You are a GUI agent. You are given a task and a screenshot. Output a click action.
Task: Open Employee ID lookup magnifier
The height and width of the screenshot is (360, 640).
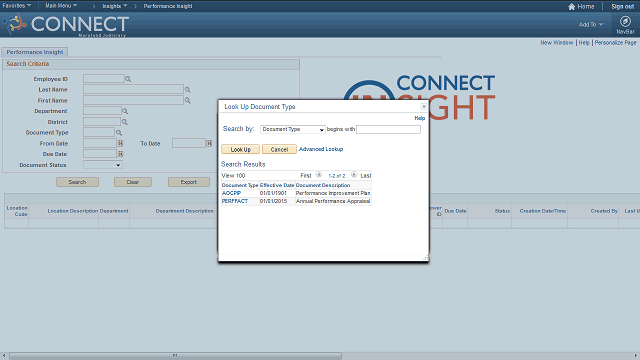click(128, 79)
